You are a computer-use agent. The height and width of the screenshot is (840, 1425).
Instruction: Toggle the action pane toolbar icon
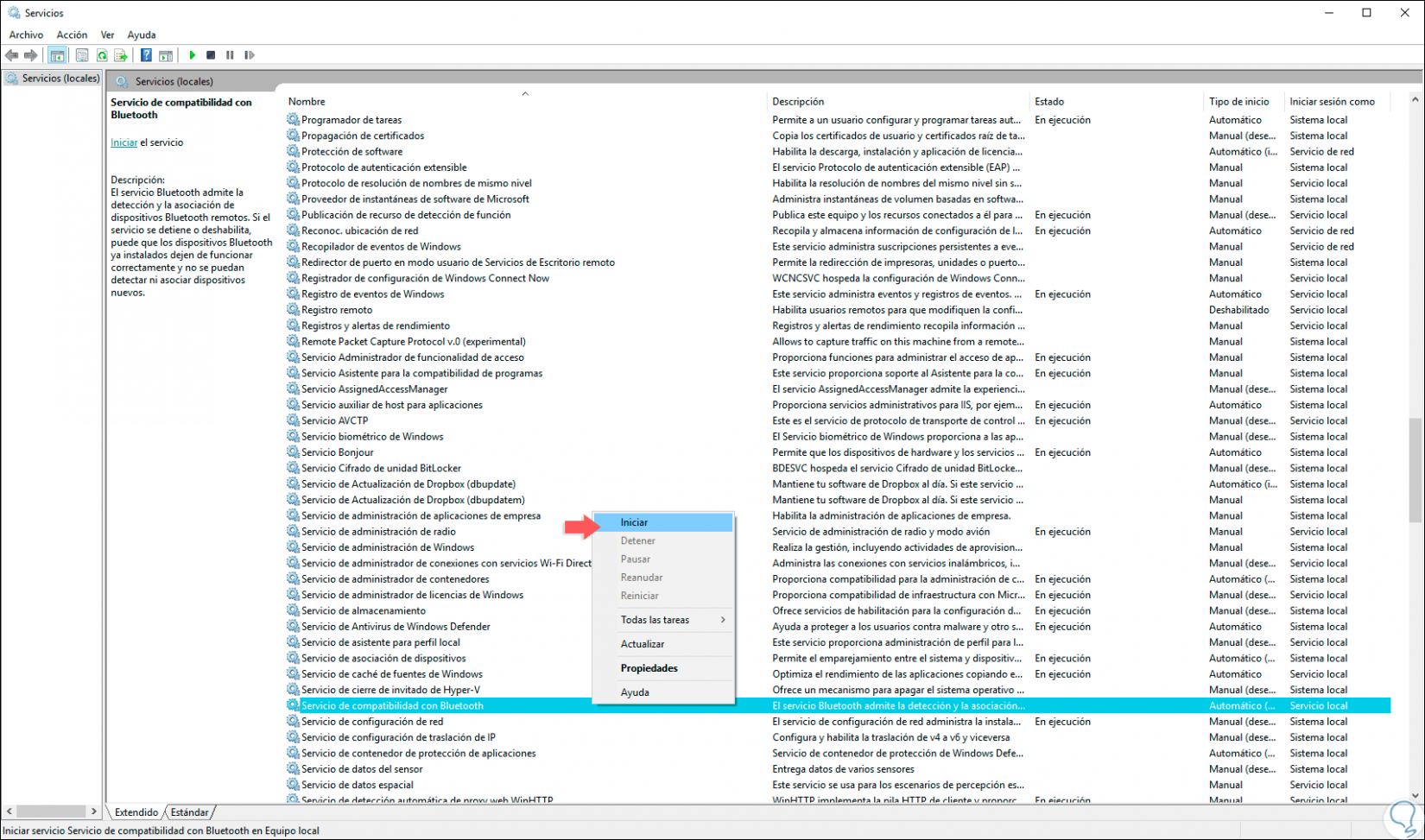point(166,55)
